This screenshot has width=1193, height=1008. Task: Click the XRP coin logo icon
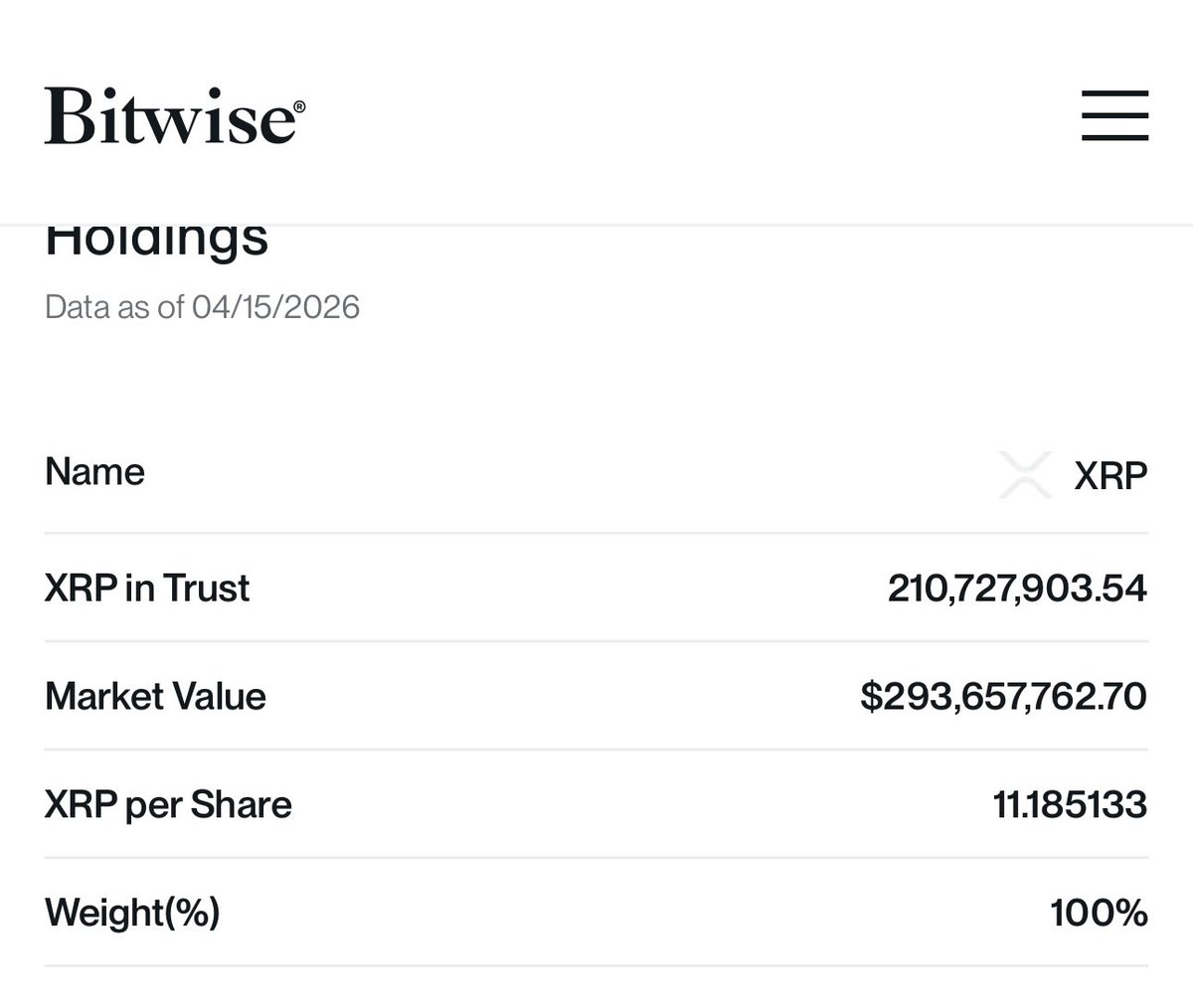[x=1025, y=474]
